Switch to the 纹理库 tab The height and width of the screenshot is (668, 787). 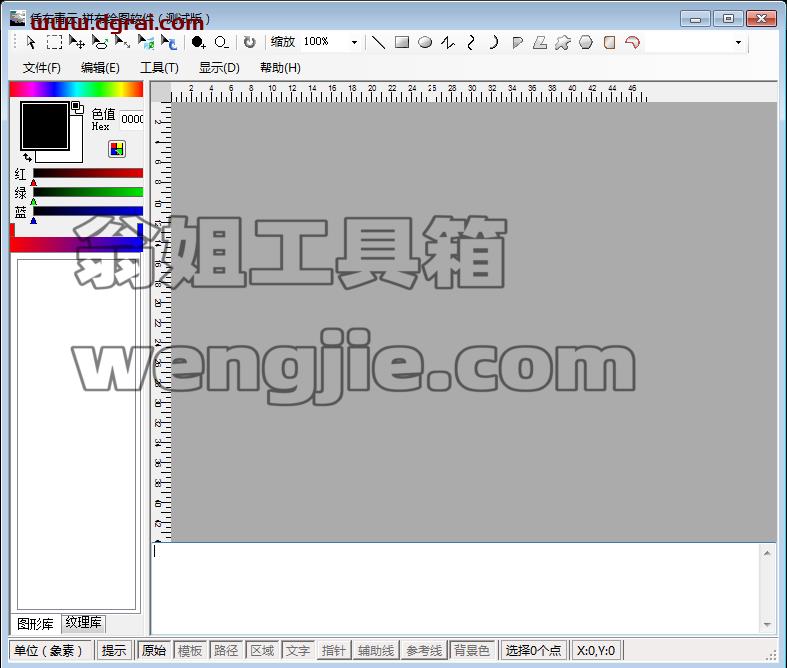coord(83,622)
